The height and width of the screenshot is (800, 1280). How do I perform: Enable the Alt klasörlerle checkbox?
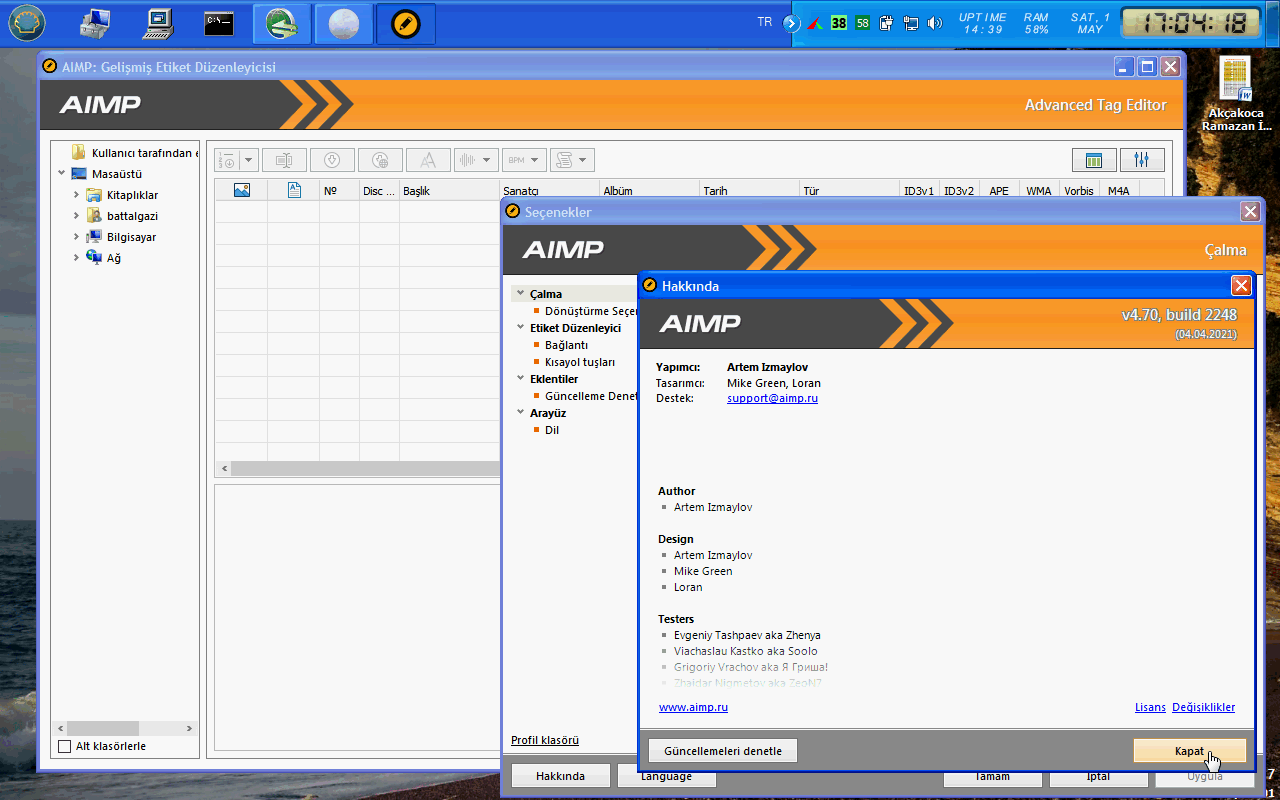click(x=65, y=746)
